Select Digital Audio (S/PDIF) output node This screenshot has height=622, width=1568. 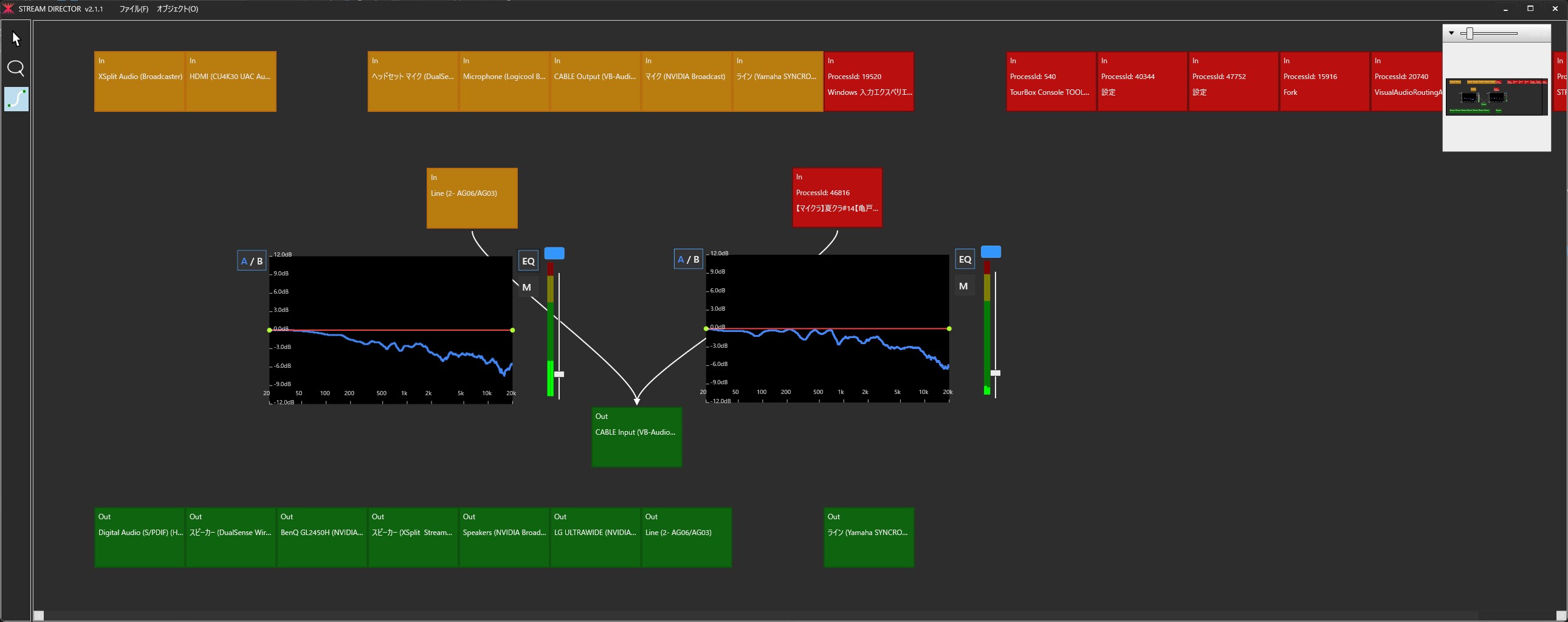click(139, 537)
